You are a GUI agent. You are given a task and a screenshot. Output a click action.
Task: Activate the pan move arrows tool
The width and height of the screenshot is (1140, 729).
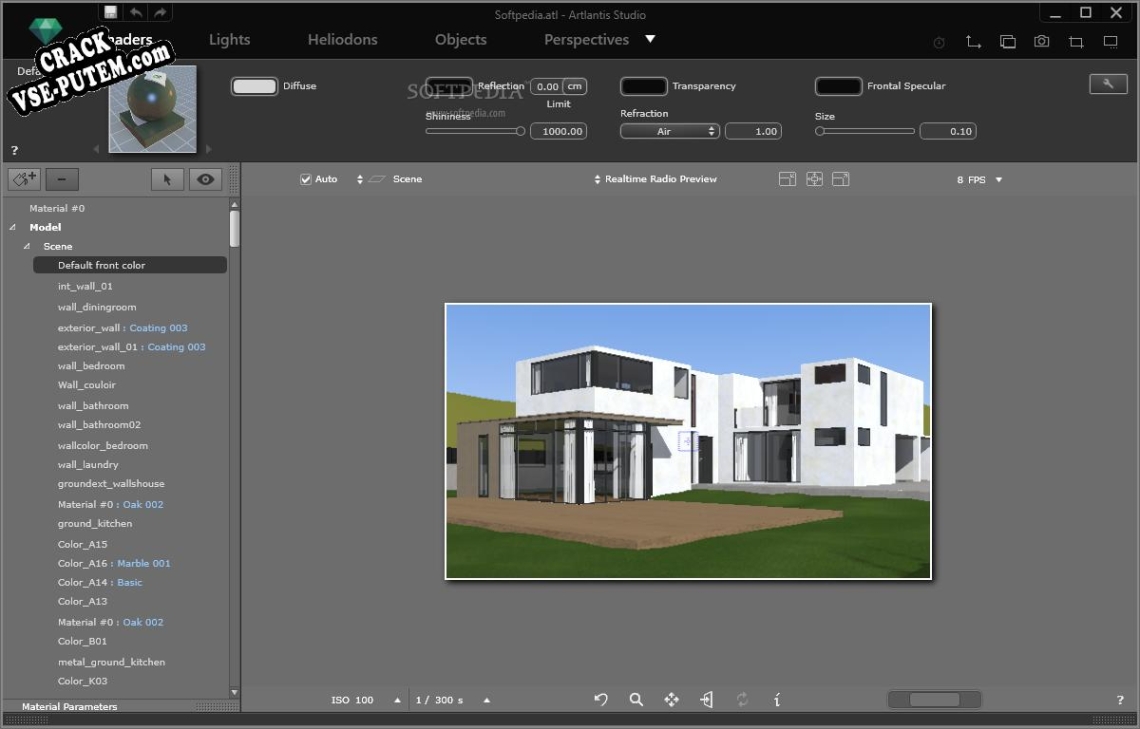point(671,700)
